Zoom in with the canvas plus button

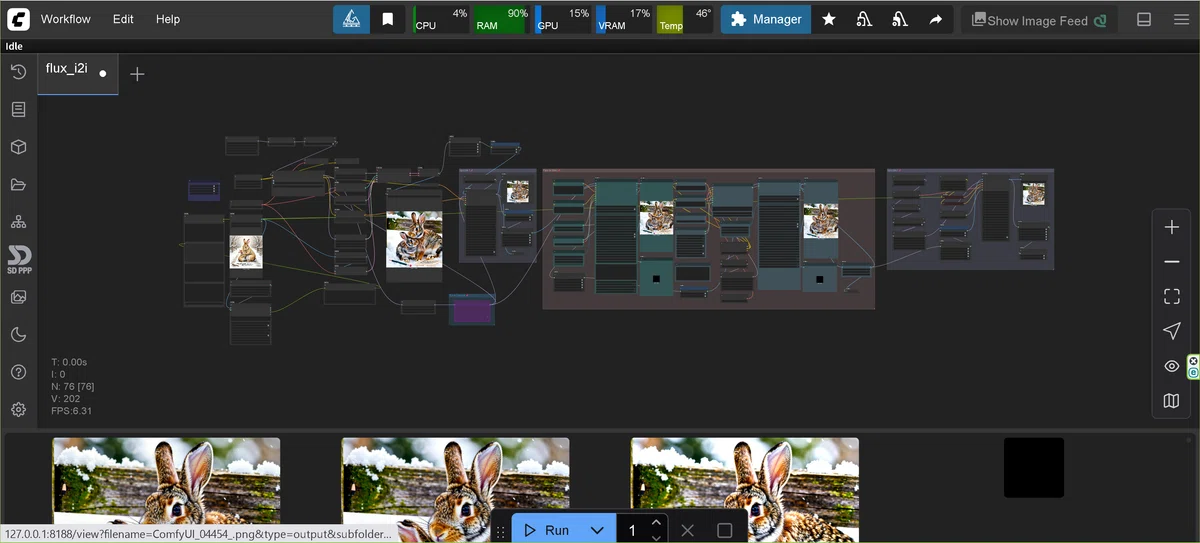[x=1172, y=227]
